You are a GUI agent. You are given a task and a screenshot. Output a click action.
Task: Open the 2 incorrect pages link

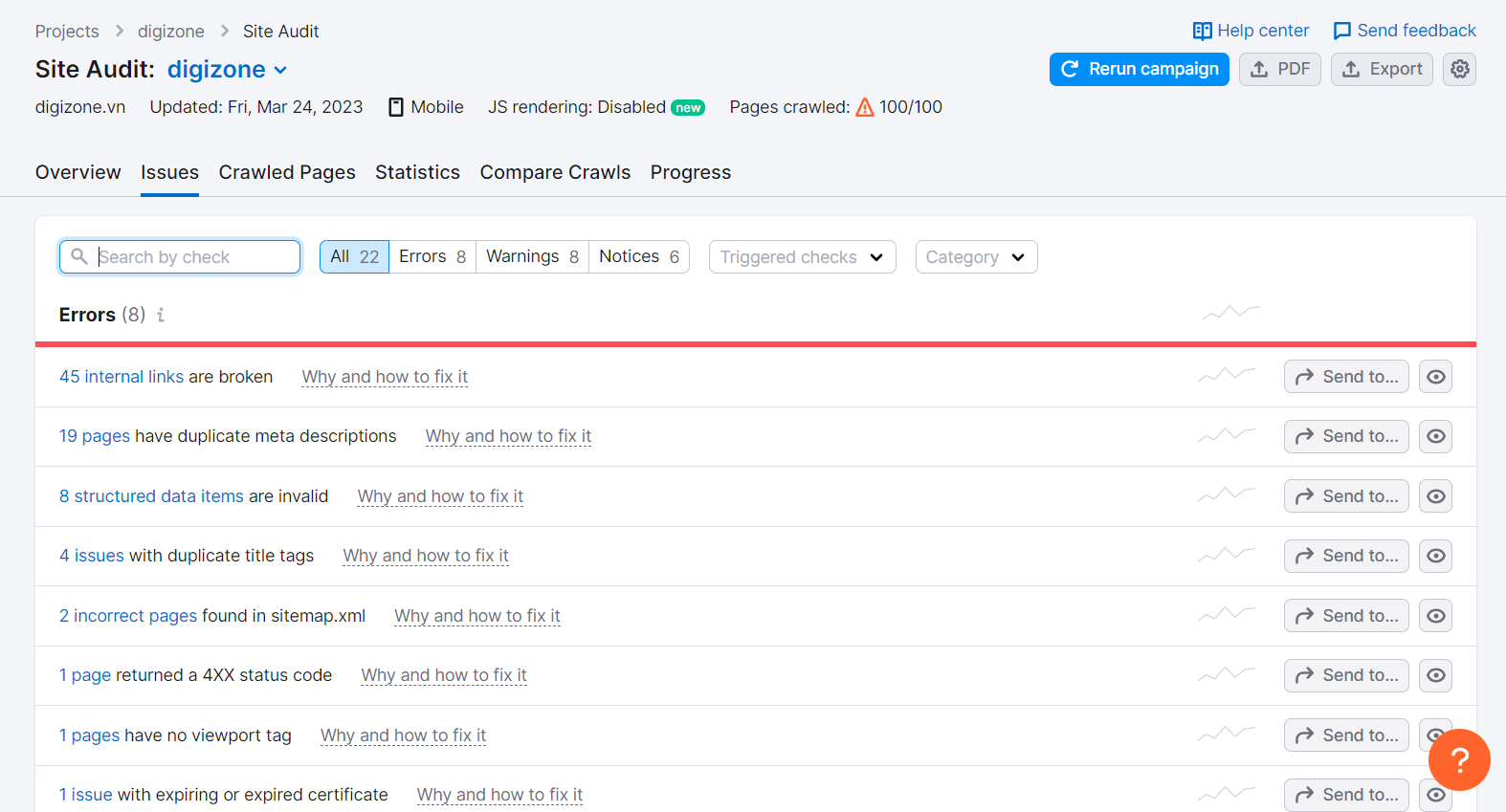coord(128,616)
